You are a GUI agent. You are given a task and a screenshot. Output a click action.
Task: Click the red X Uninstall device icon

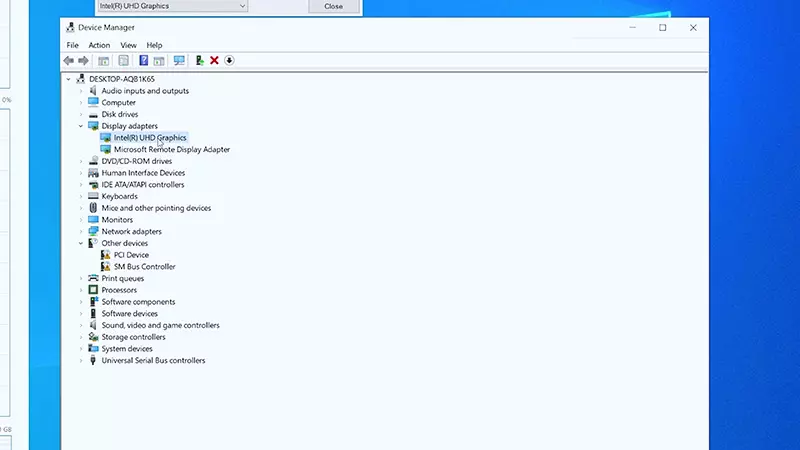[x=214, y=61]
